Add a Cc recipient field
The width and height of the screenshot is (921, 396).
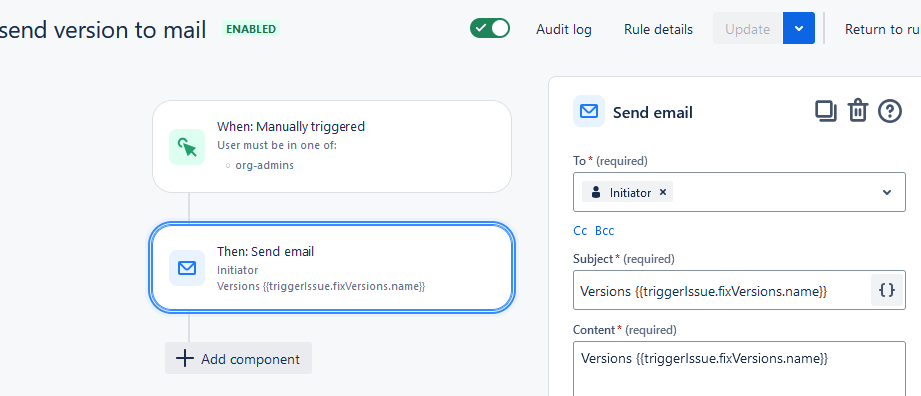coord(580,231)
